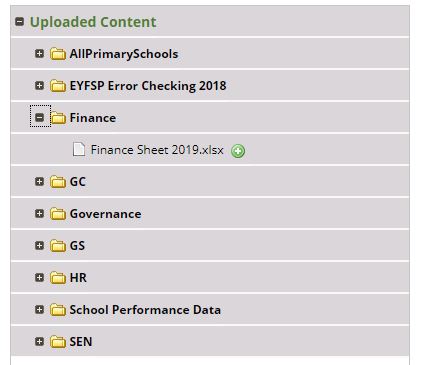
Task: Click the Finance Sheet 2019.xlsx document icon
Action: tap(79, 149)
